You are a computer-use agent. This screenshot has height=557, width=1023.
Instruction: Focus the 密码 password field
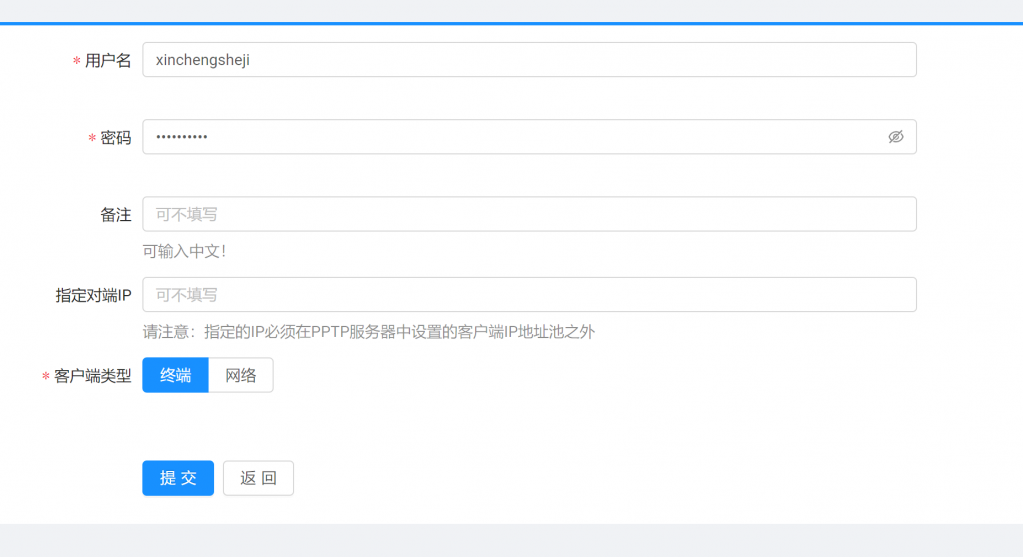[510, 137]
